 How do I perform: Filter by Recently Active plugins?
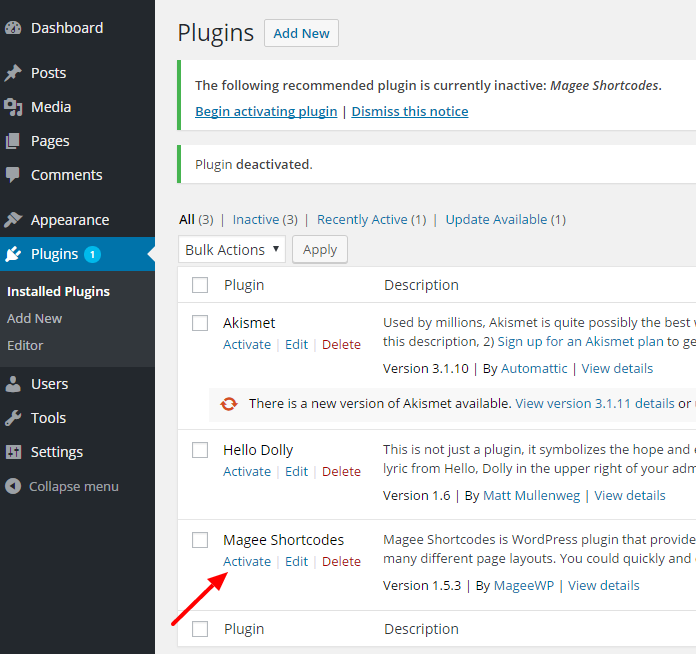(371, 219)
